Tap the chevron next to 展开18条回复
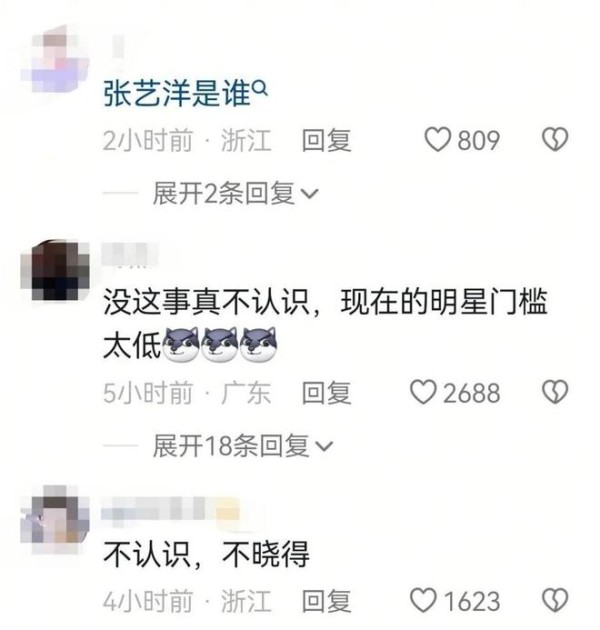The width and height of the screenshot is (600, 630). click(x=325, y=446)
